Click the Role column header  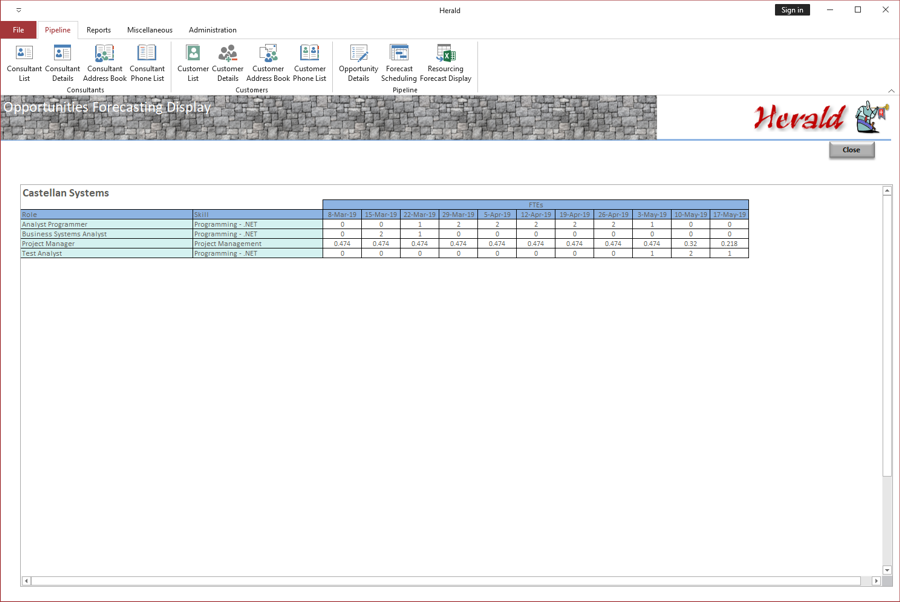(106, 215)
